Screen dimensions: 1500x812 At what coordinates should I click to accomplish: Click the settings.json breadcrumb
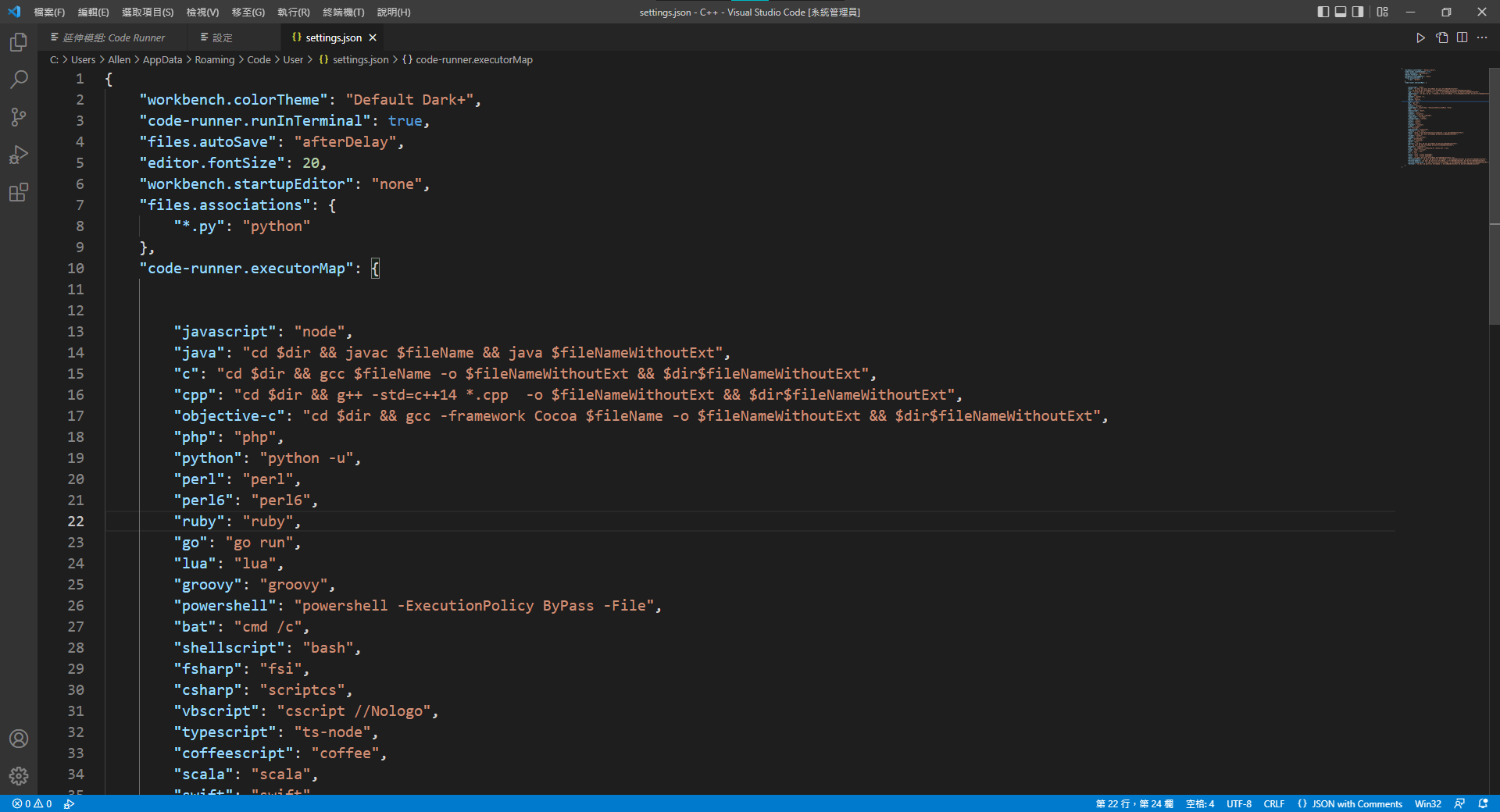coord(354,59)
